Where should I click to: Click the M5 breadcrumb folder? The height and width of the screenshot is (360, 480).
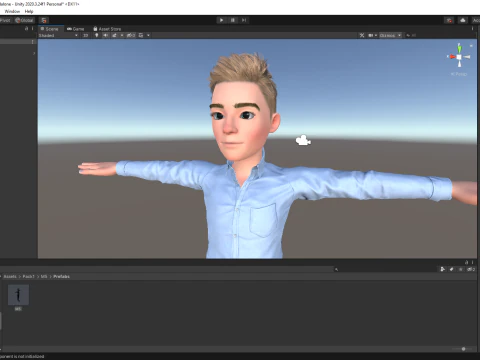coord(44,276)
